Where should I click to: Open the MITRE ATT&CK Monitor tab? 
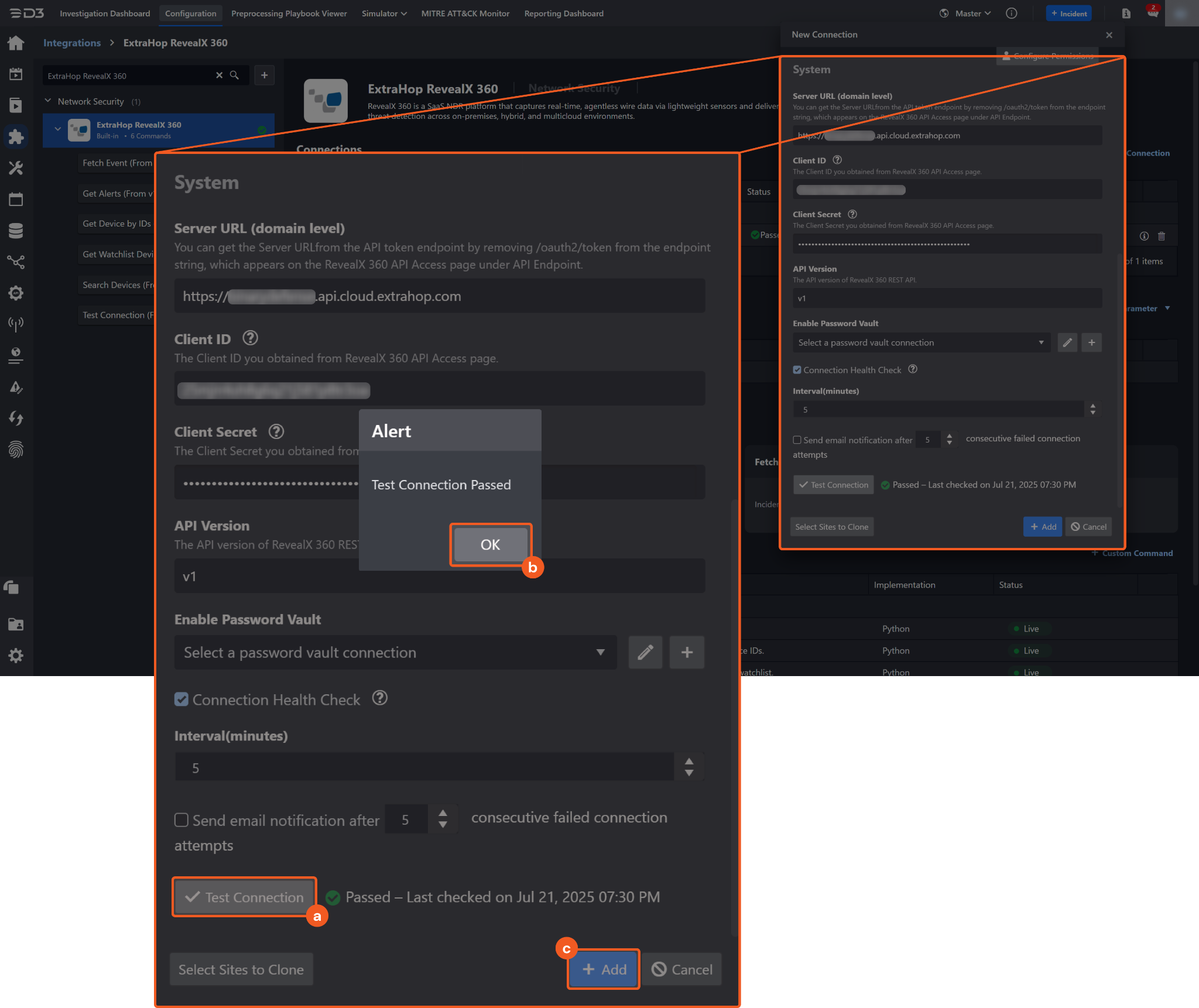pyautogui.click(x=465, y=13)
